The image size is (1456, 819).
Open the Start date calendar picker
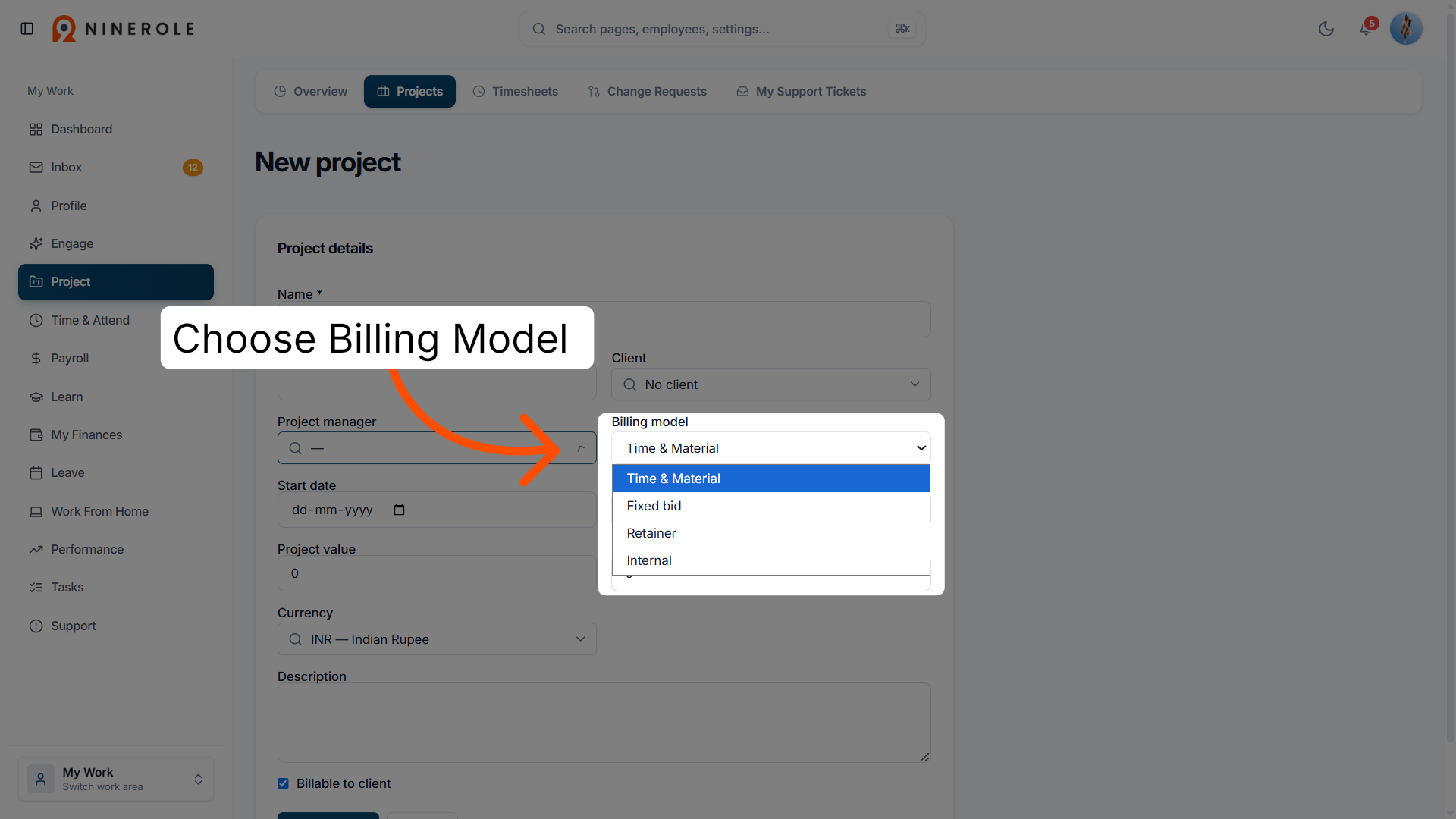[399, 510]
